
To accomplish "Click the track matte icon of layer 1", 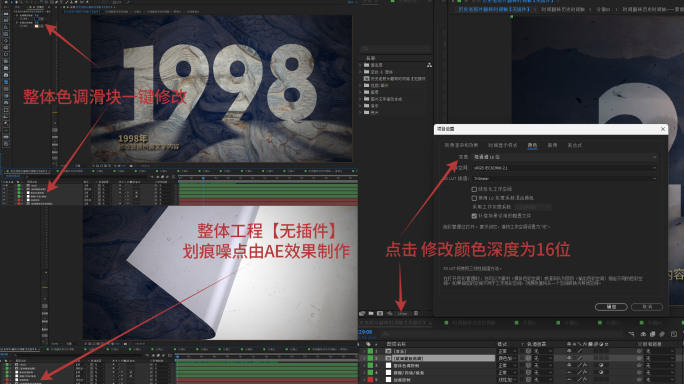I will (529, 351).
